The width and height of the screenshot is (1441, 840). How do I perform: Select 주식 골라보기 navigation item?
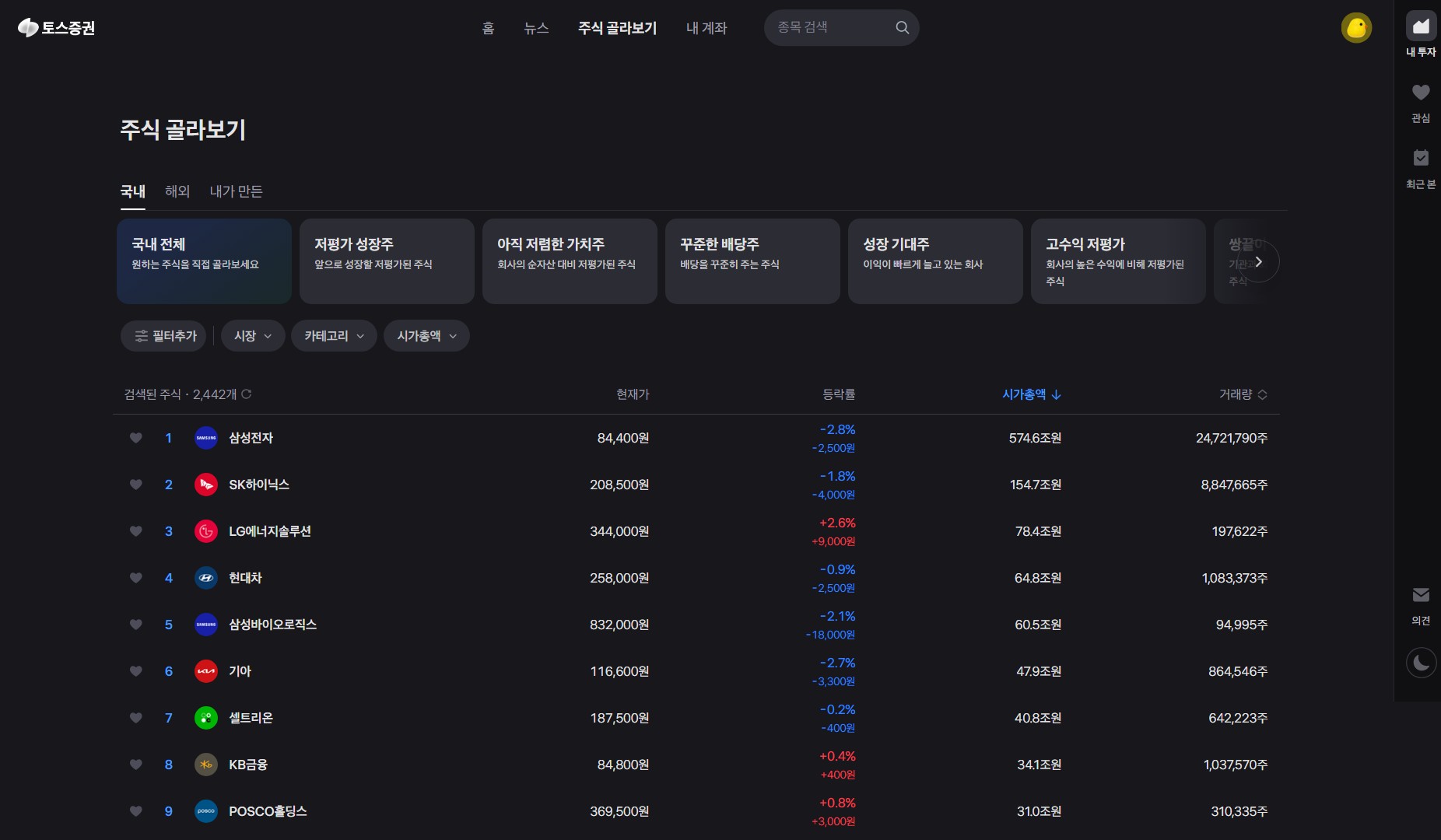point(617,28)
